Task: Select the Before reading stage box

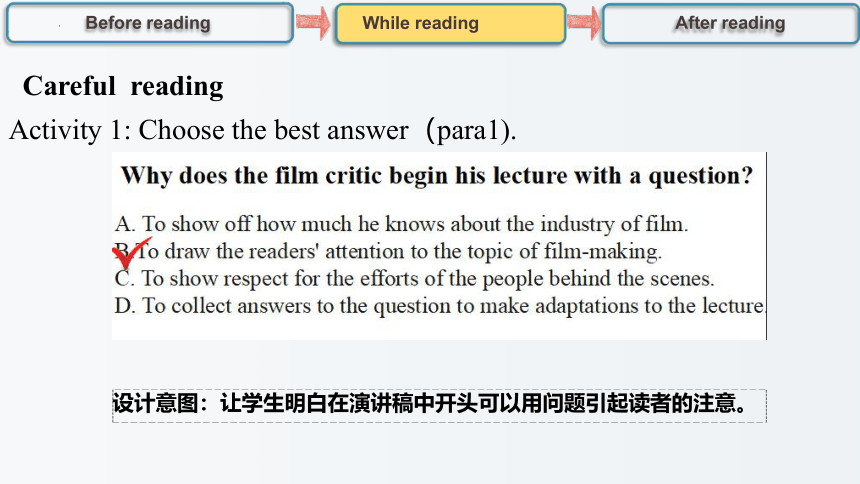Action: [150, 24]
